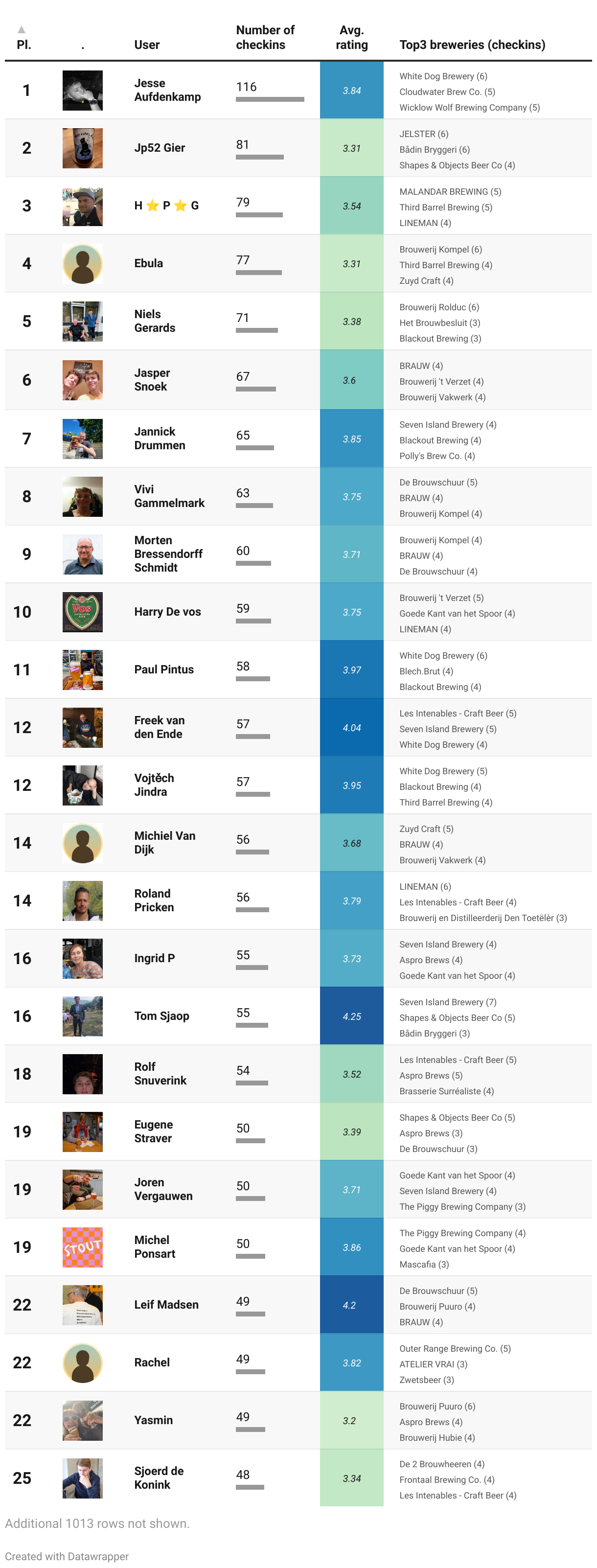Click Leif Madsen's white t-shirt avatar

(x=82, y=1304)
